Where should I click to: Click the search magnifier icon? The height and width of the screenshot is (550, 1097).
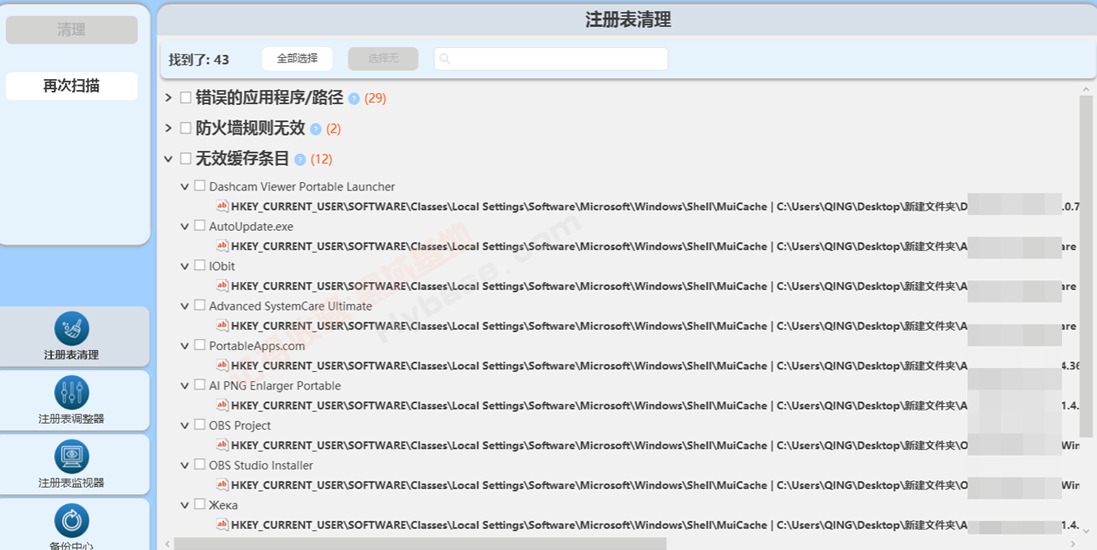pos(445,59)
